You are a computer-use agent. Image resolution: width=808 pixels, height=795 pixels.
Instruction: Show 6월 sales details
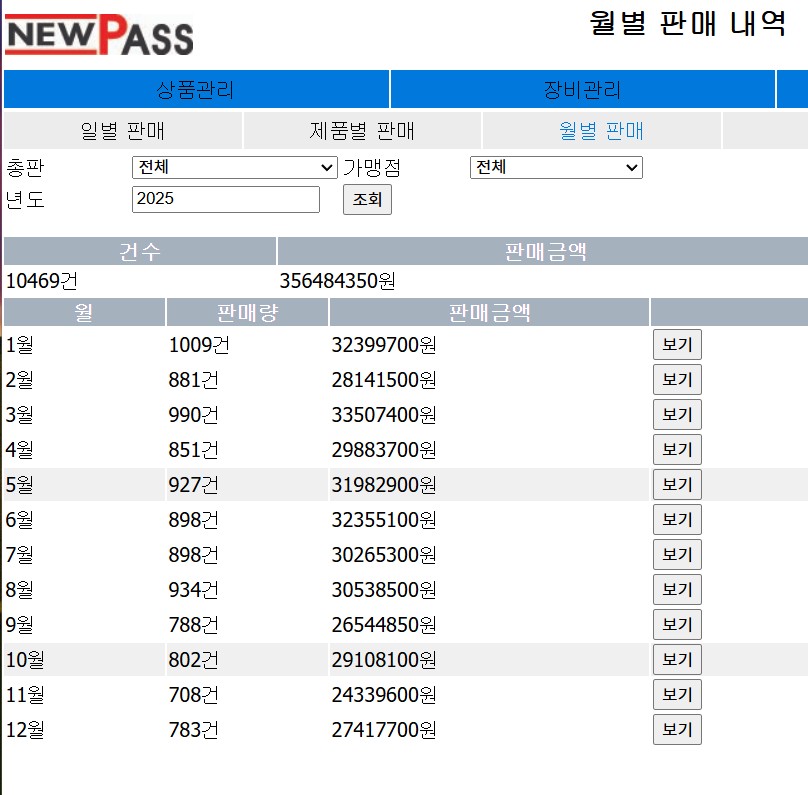677,520
